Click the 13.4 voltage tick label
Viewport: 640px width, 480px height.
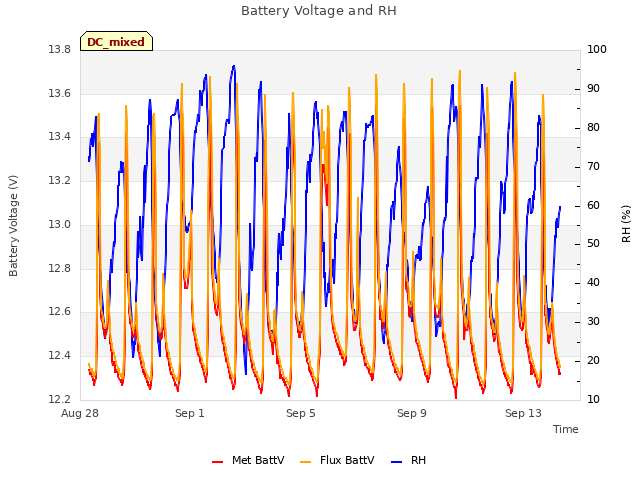(x=60, y=137)
